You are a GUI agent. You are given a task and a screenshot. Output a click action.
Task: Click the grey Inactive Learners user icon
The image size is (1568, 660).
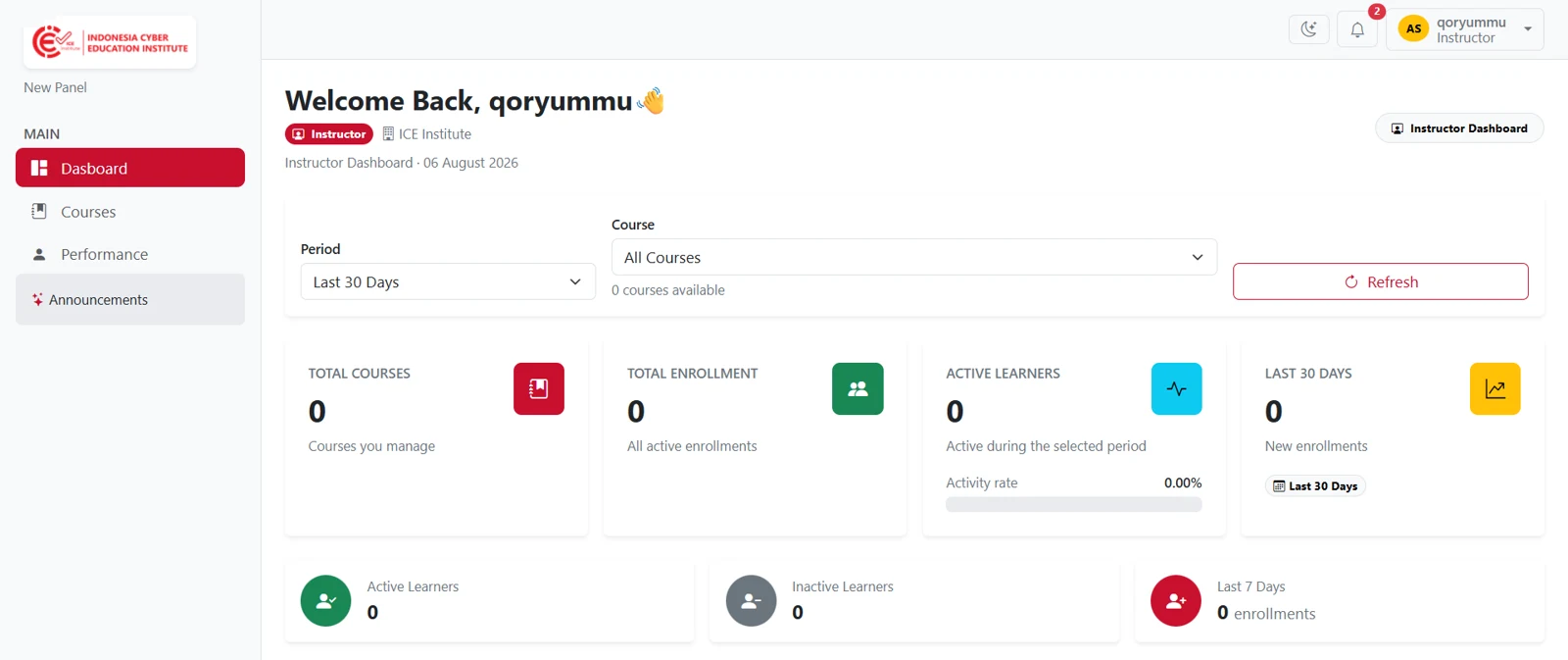751,600
